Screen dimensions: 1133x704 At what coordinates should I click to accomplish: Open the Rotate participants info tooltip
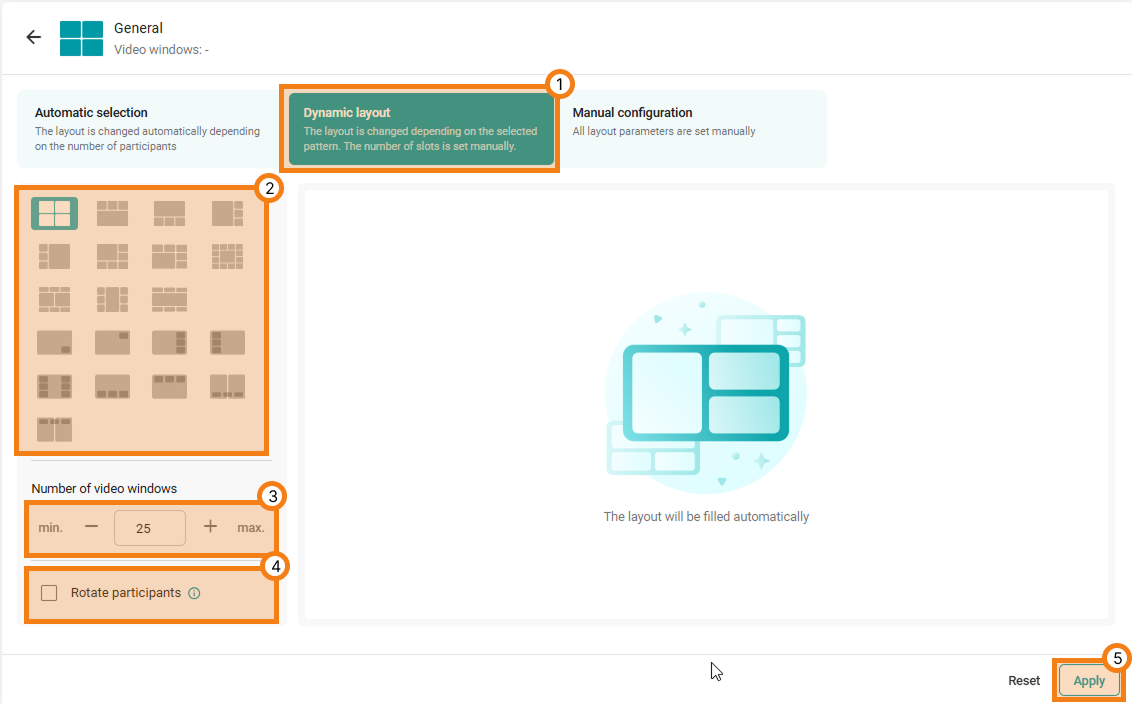[x=193, y=592]
